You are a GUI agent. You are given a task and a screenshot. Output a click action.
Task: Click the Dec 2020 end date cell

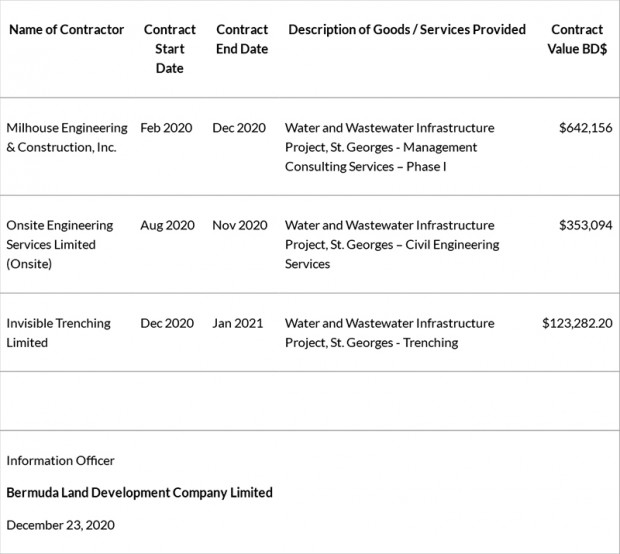click(x=239, y=128)
